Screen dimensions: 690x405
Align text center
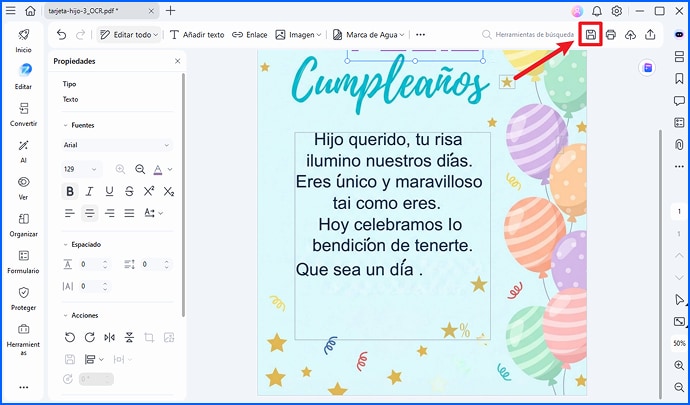[89, 213]
